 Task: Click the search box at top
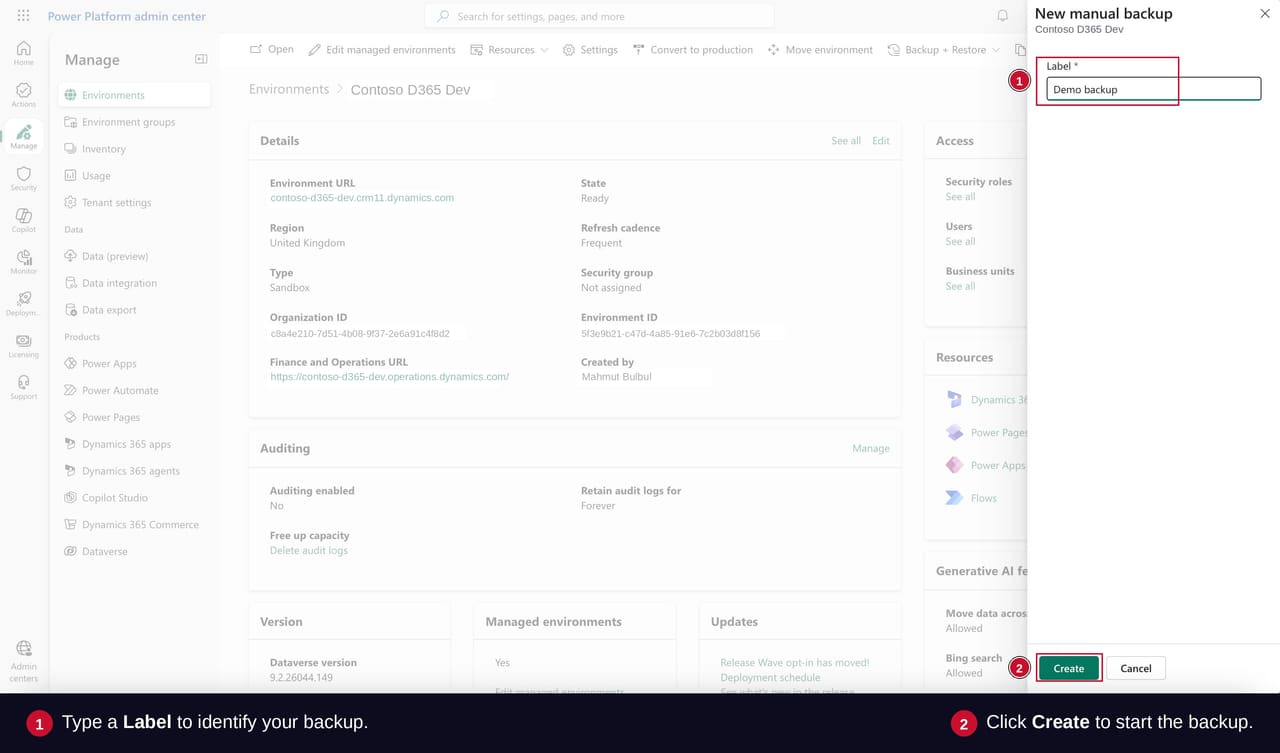[x=599, y=16]
